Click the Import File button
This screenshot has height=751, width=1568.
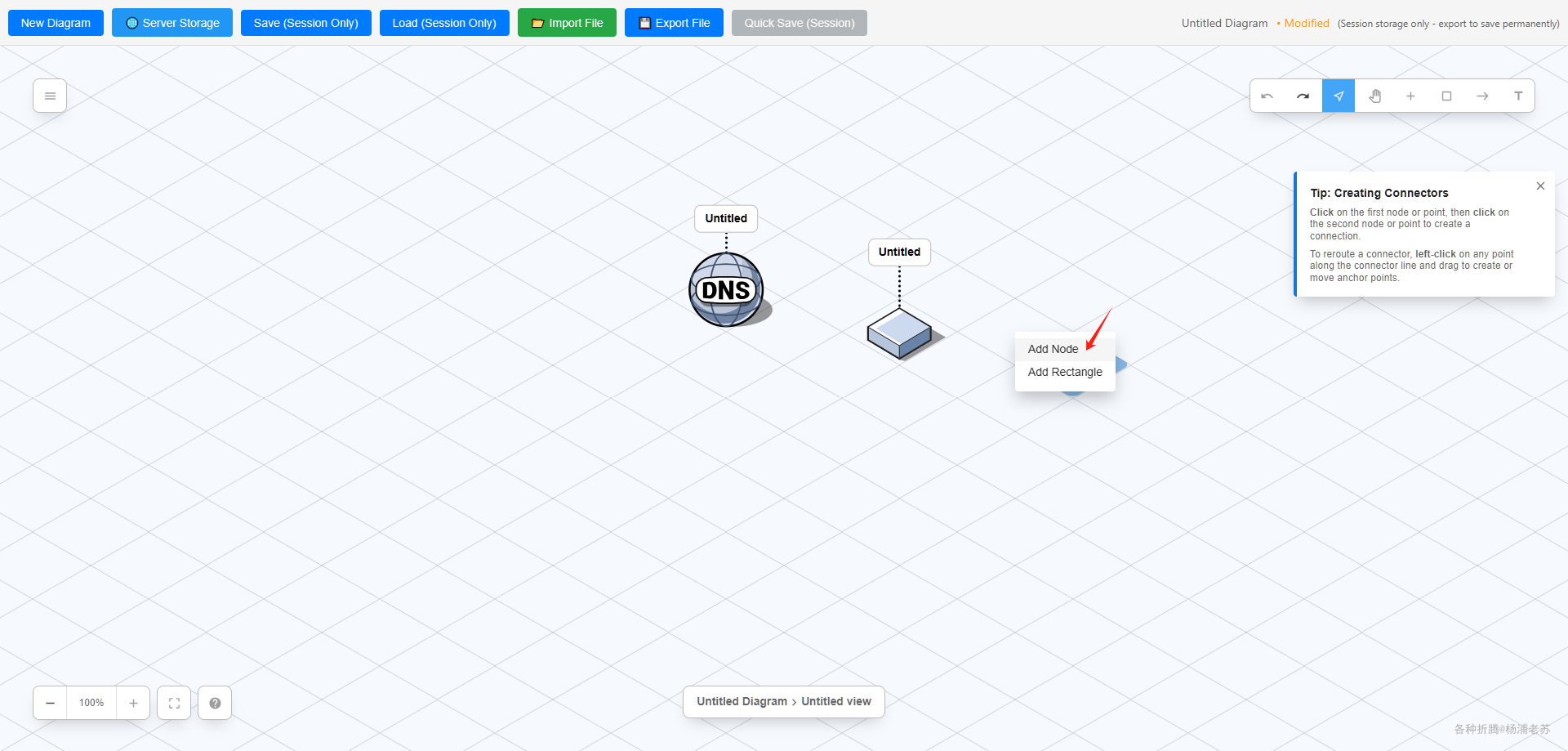(567, 23)
